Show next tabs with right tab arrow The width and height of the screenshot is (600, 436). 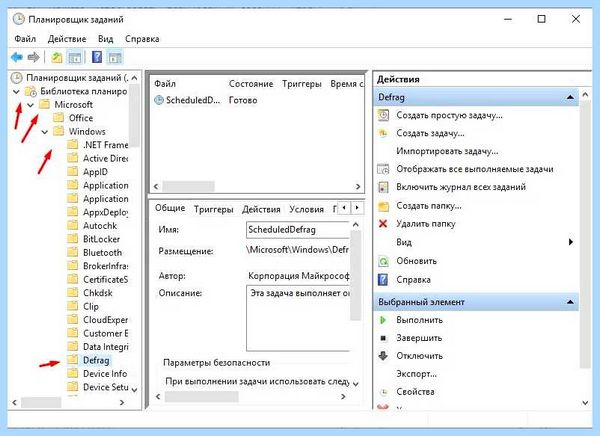click(357, 208)
